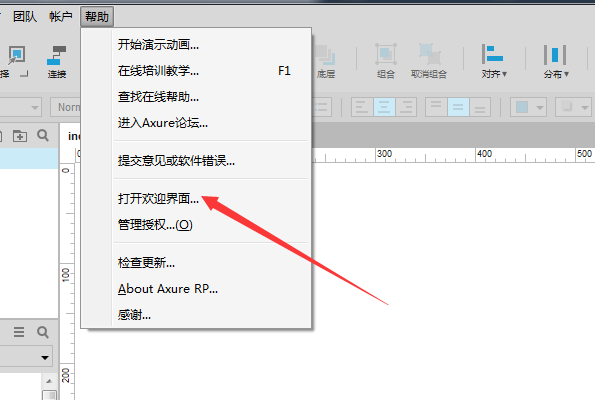Viewport: 595px width, 400px height.
Task: Select the 连接 connector tool icon
Action: tap(57, 56)
